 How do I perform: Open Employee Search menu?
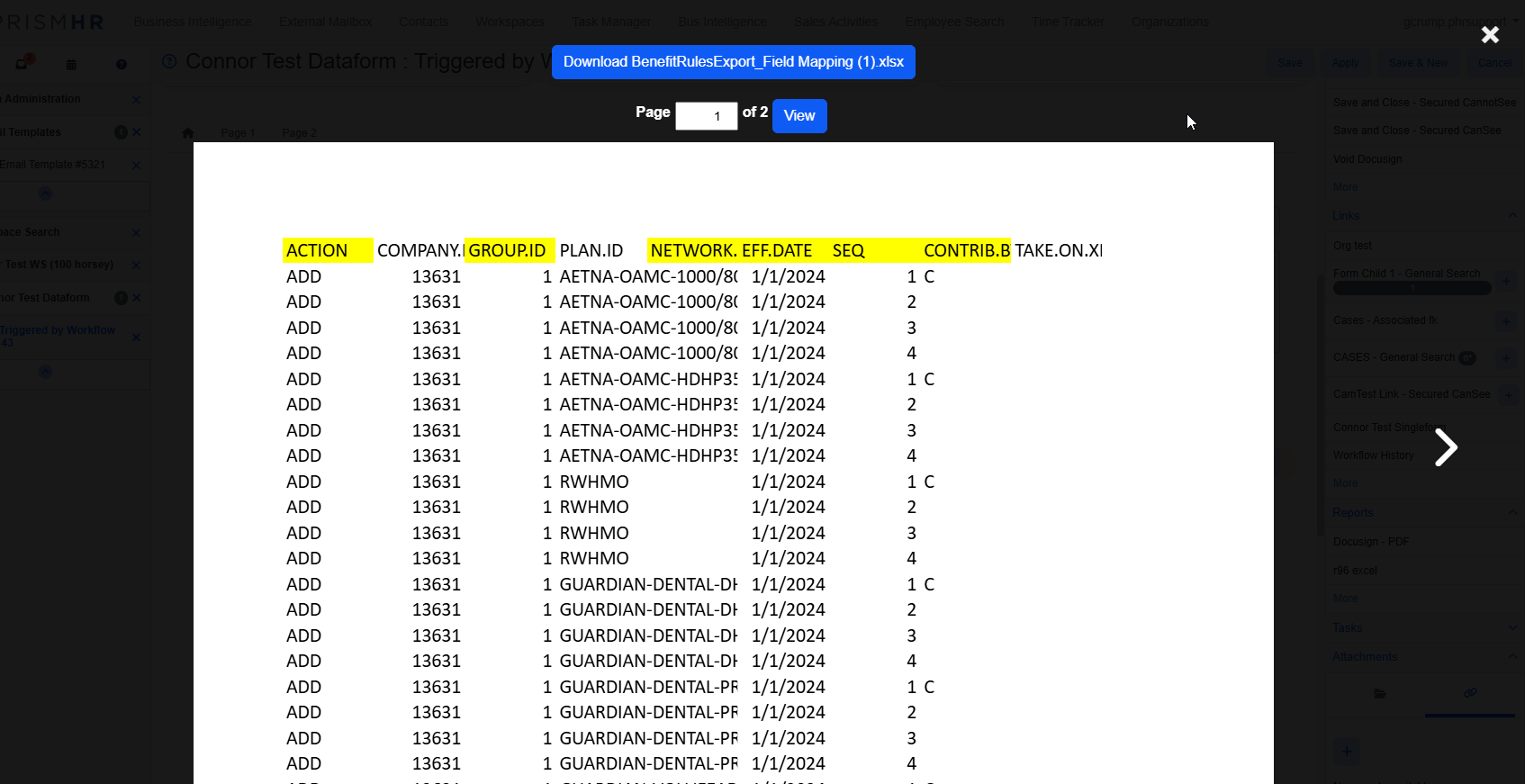pyautogui.click(x=954, y=22)
